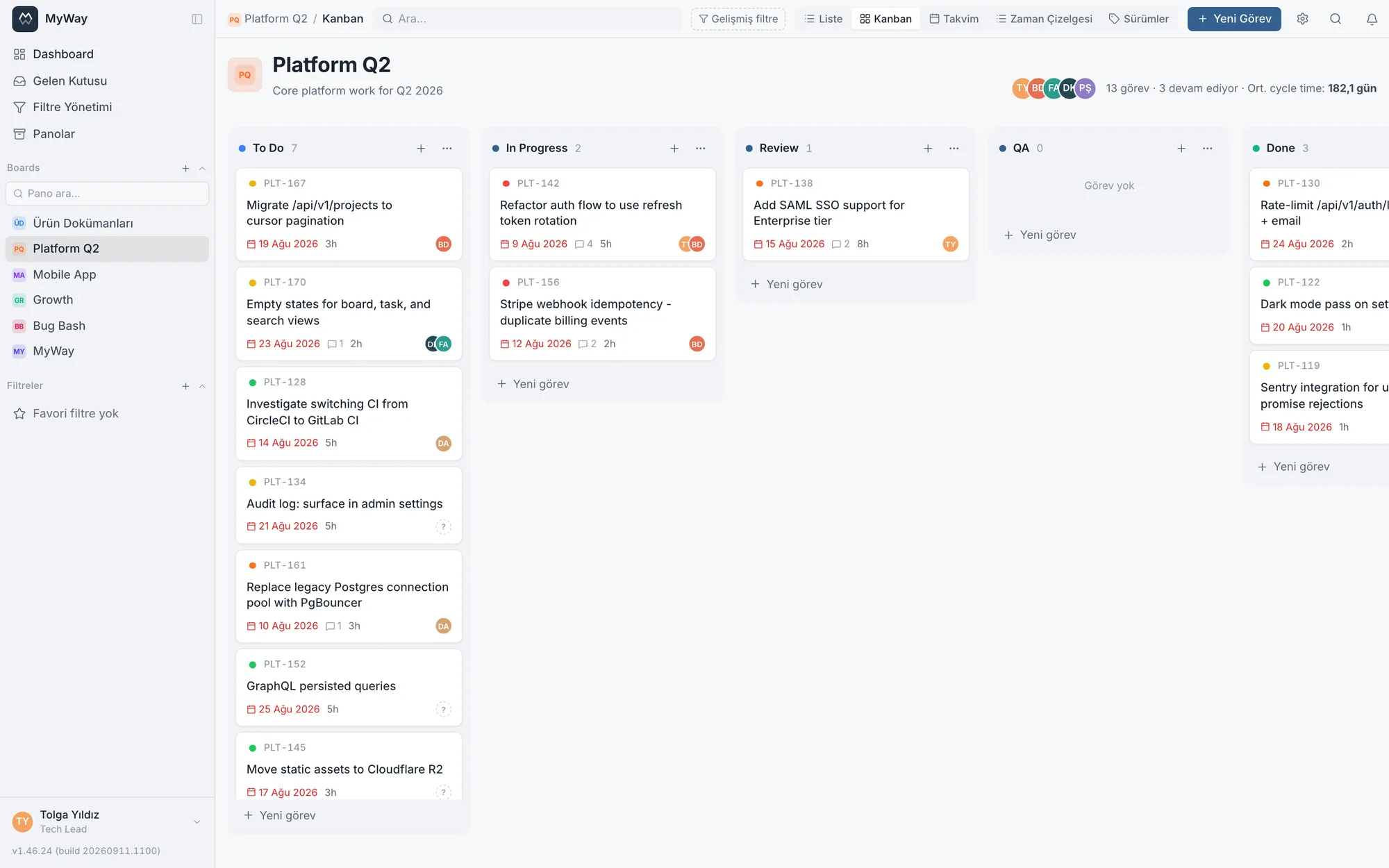Add task to Review column

[928, 148]
